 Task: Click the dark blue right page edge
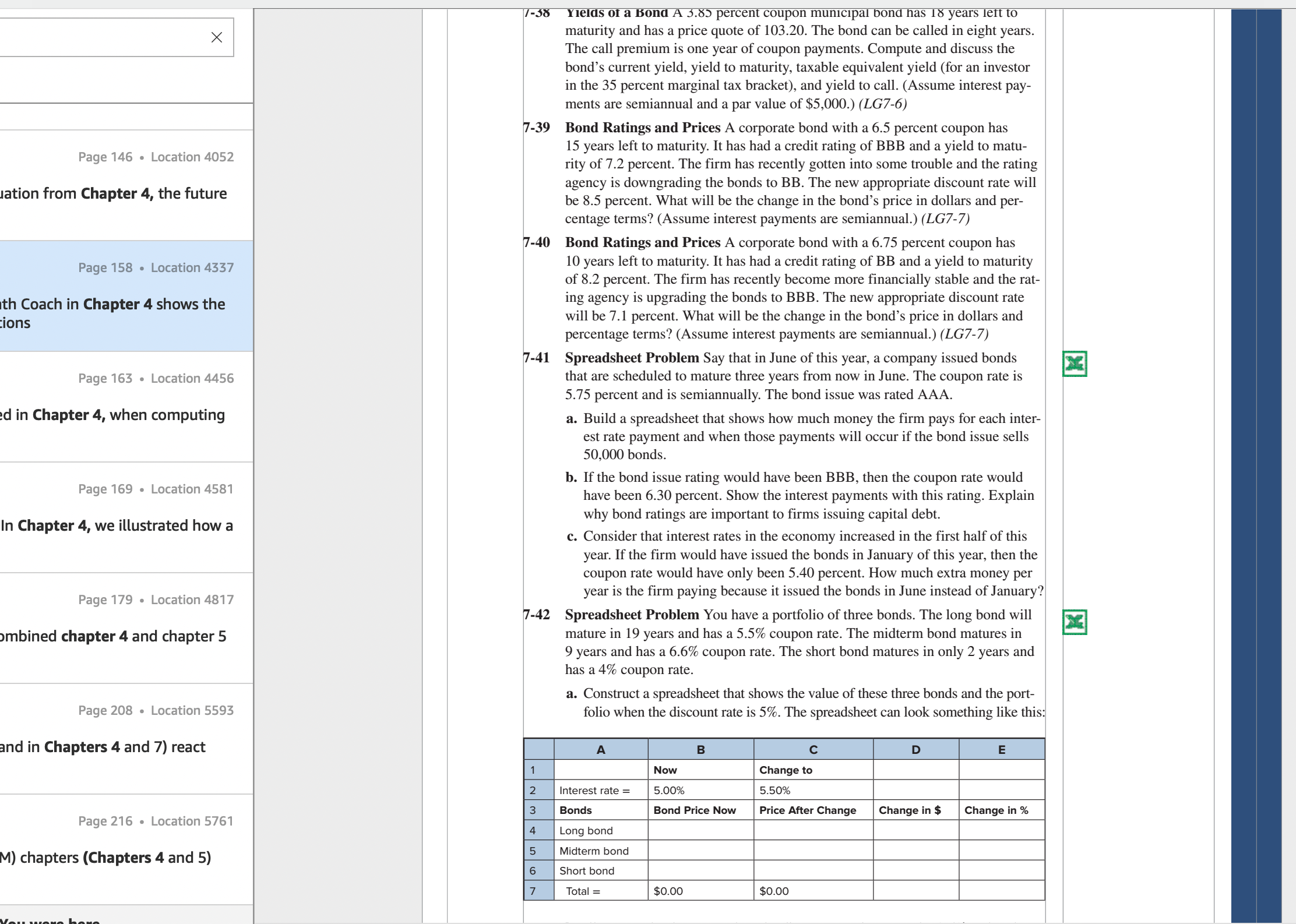(1256, 466)
